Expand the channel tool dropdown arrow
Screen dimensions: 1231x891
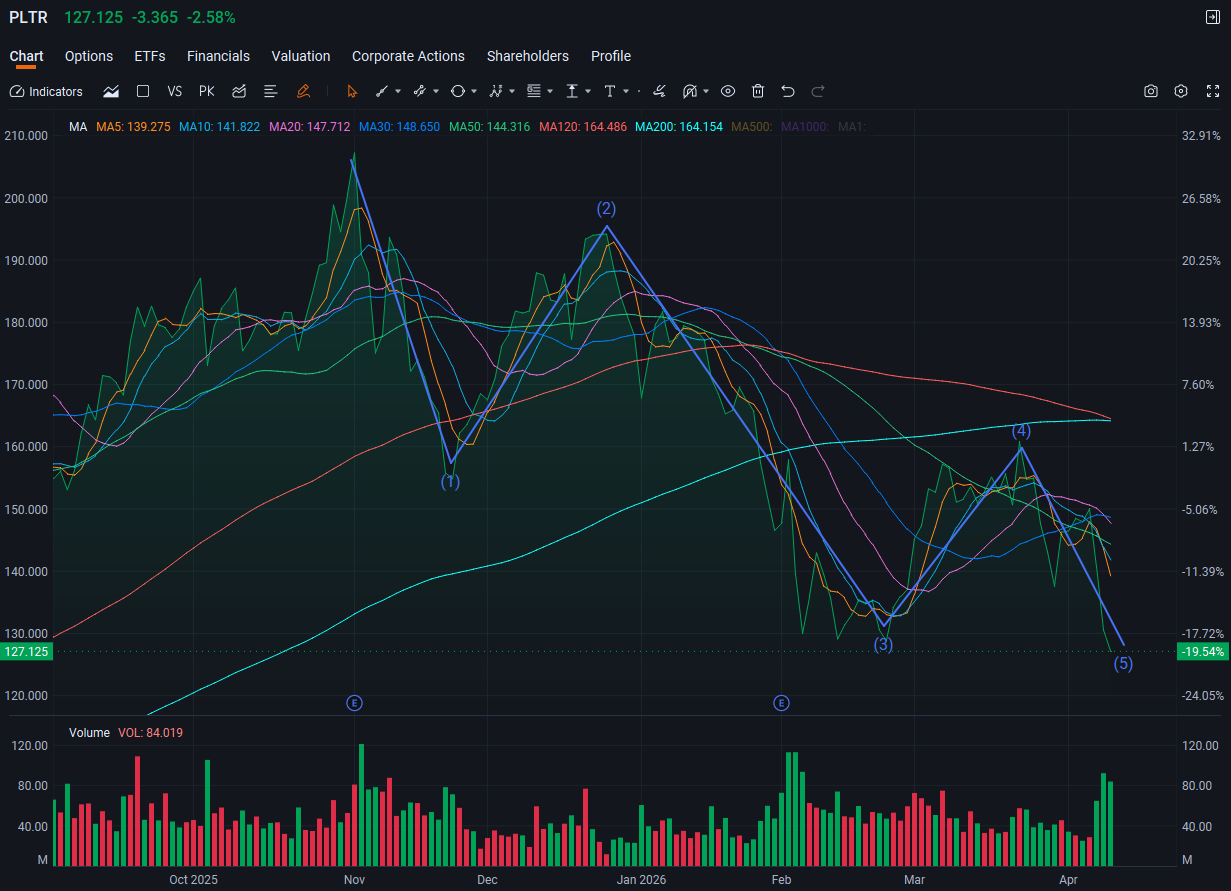pyautogui.click(x=436, y=91)
